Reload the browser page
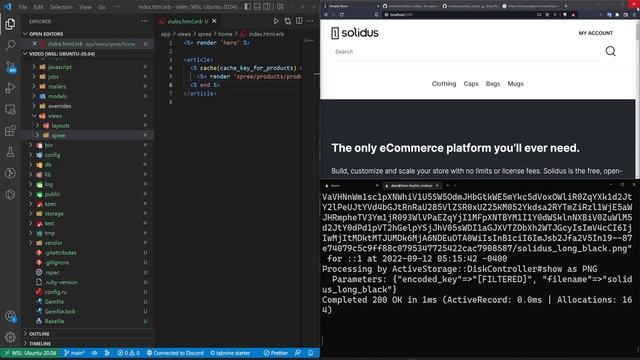 pos(342,15)
